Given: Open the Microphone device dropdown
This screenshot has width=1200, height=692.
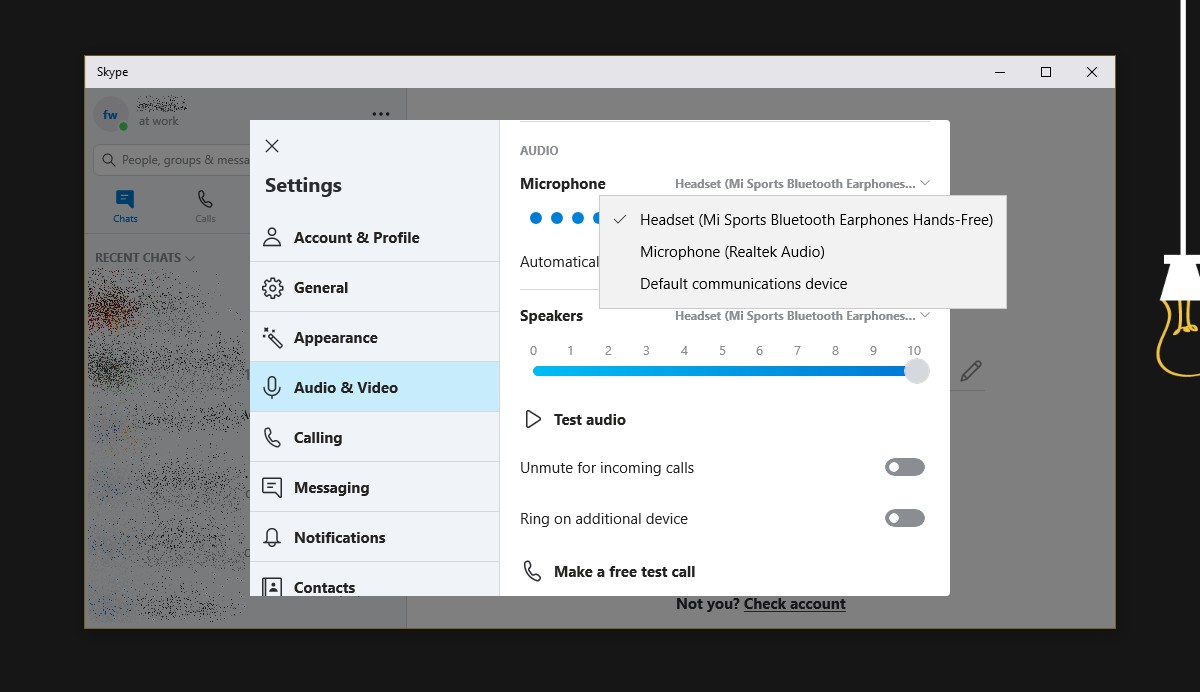Looking at the screenshot, I should pos(800,183).
